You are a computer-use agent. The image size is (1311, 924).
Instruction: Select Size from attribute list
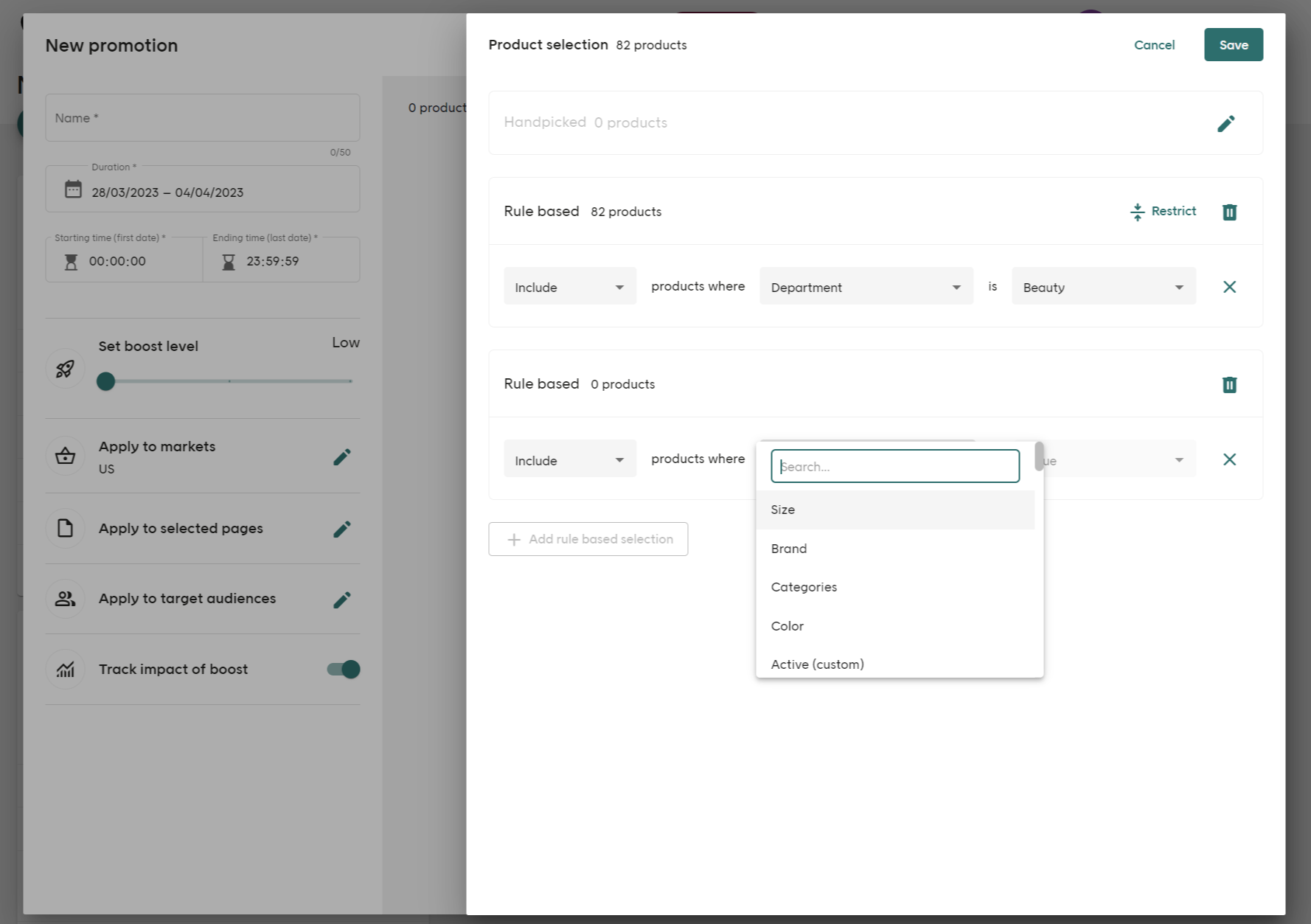[895, 510]
